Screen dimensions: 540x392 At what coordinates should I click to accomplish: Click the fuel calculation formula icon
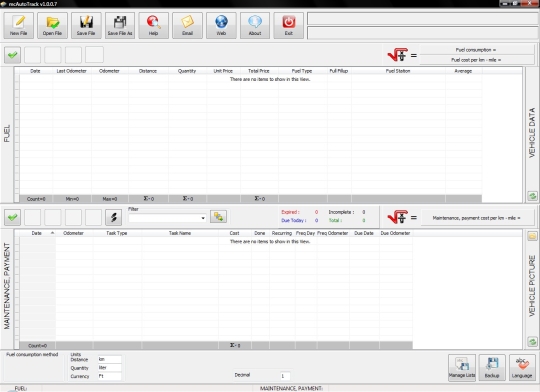click(397, 55)
